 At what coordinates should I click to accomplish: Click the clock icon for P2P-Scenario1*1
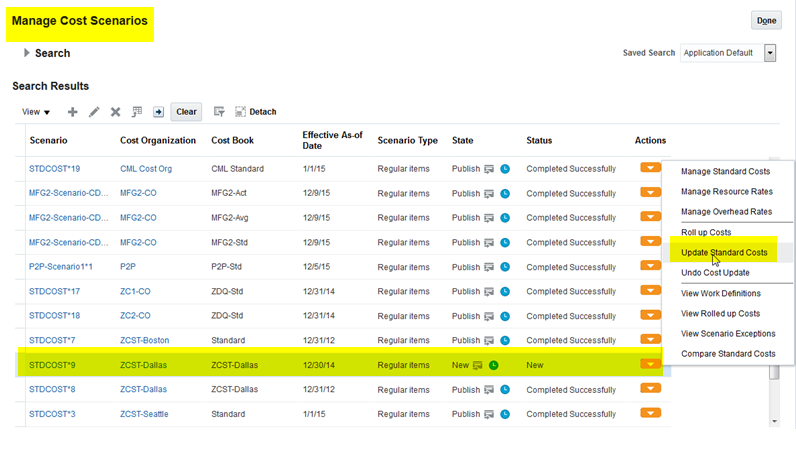point(505,267)
